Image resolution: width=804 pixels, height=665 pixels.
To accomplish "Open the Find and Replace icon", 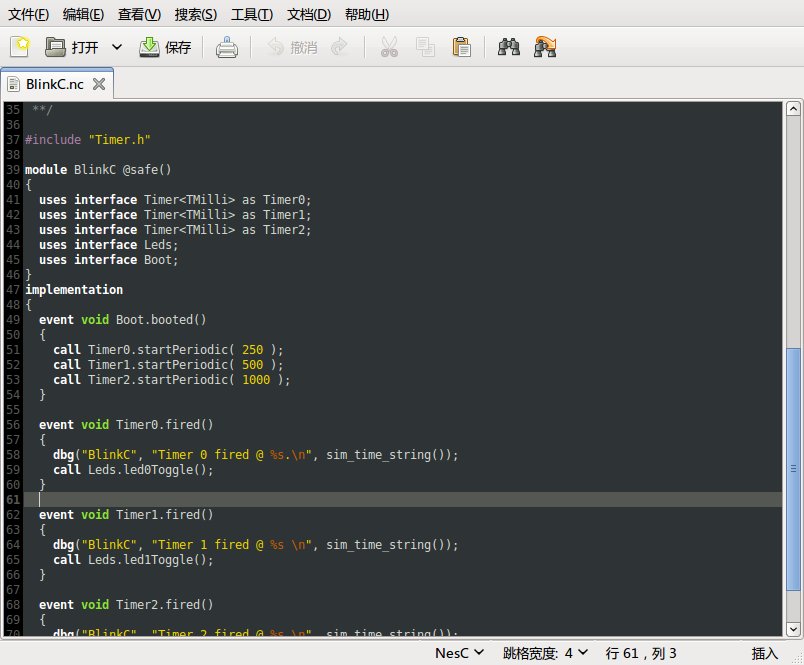I will tap(545, 47).
